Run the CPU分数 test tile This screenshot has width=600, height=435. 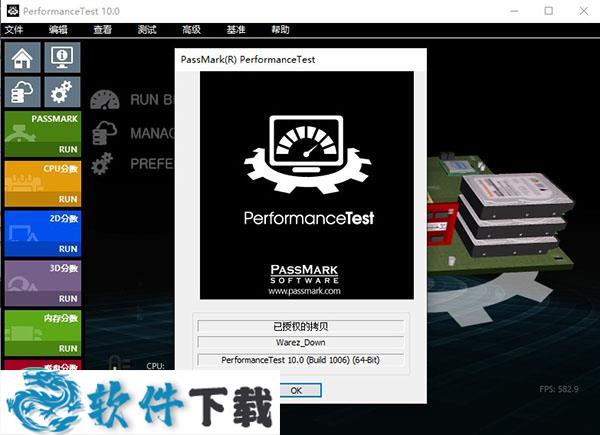(x=43, y=184)
